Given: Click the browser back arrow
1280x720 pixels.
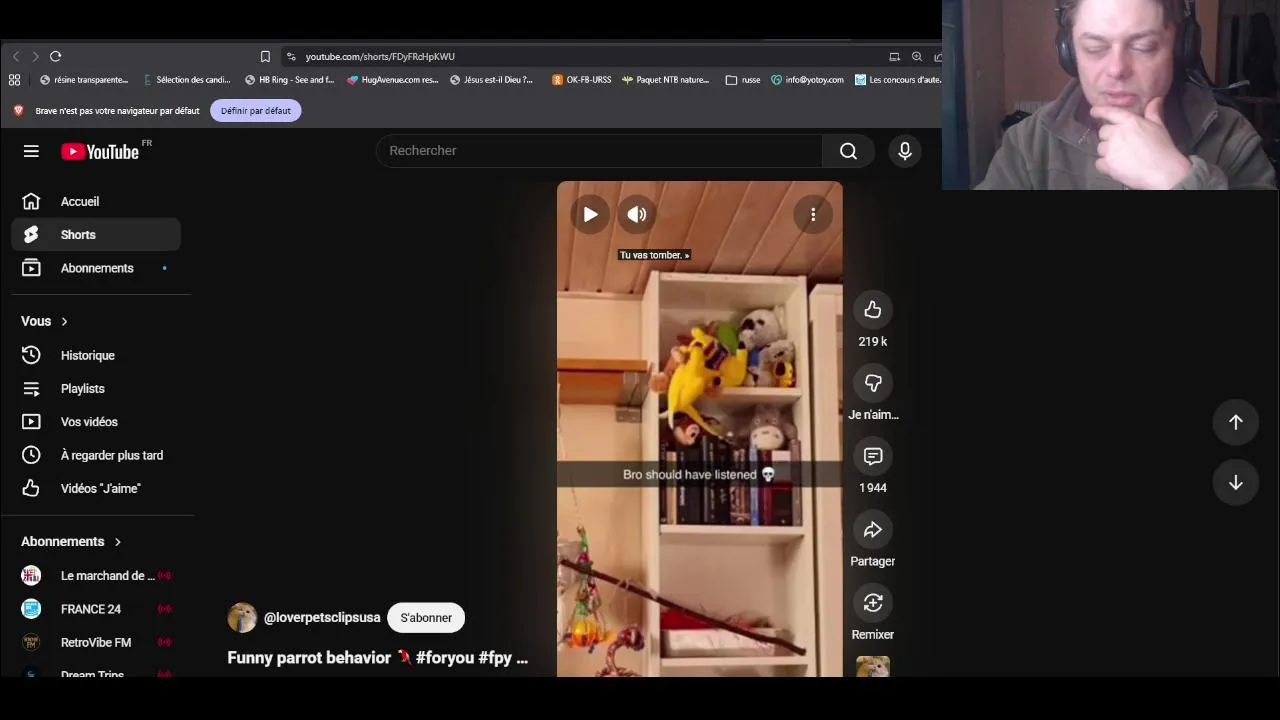Looking at the screenshot, I should (x=16, y=57).
